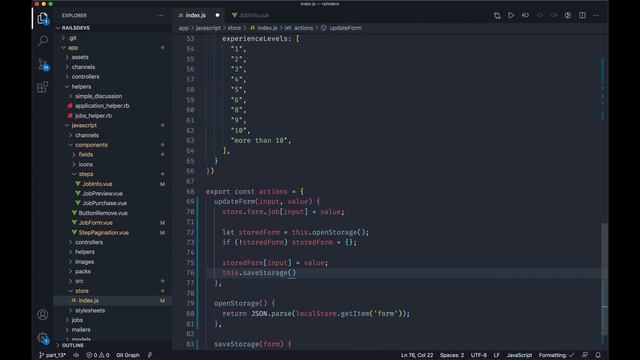Click the store breadcrumb segment
This screenshot has width=640, height=360.
point(234,28)
